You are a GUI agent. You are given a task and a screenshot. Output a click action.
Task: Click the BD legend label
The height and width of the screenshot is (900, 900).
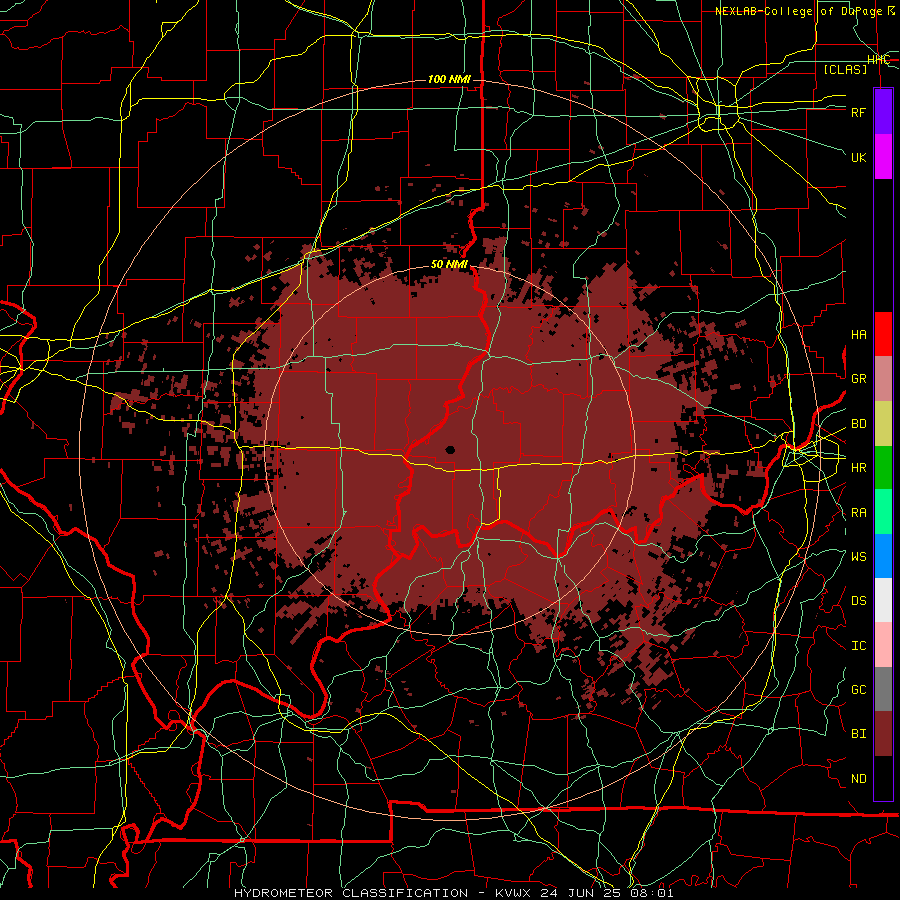[x=858, y=424]
